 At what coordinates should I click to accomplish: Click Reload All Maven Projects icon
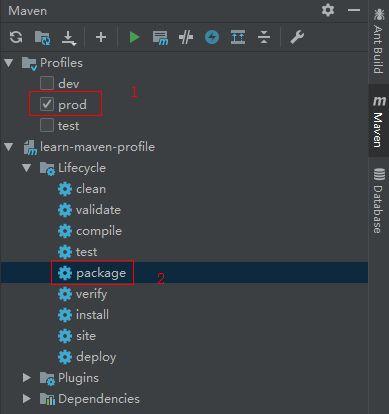[x=16, y=37]
